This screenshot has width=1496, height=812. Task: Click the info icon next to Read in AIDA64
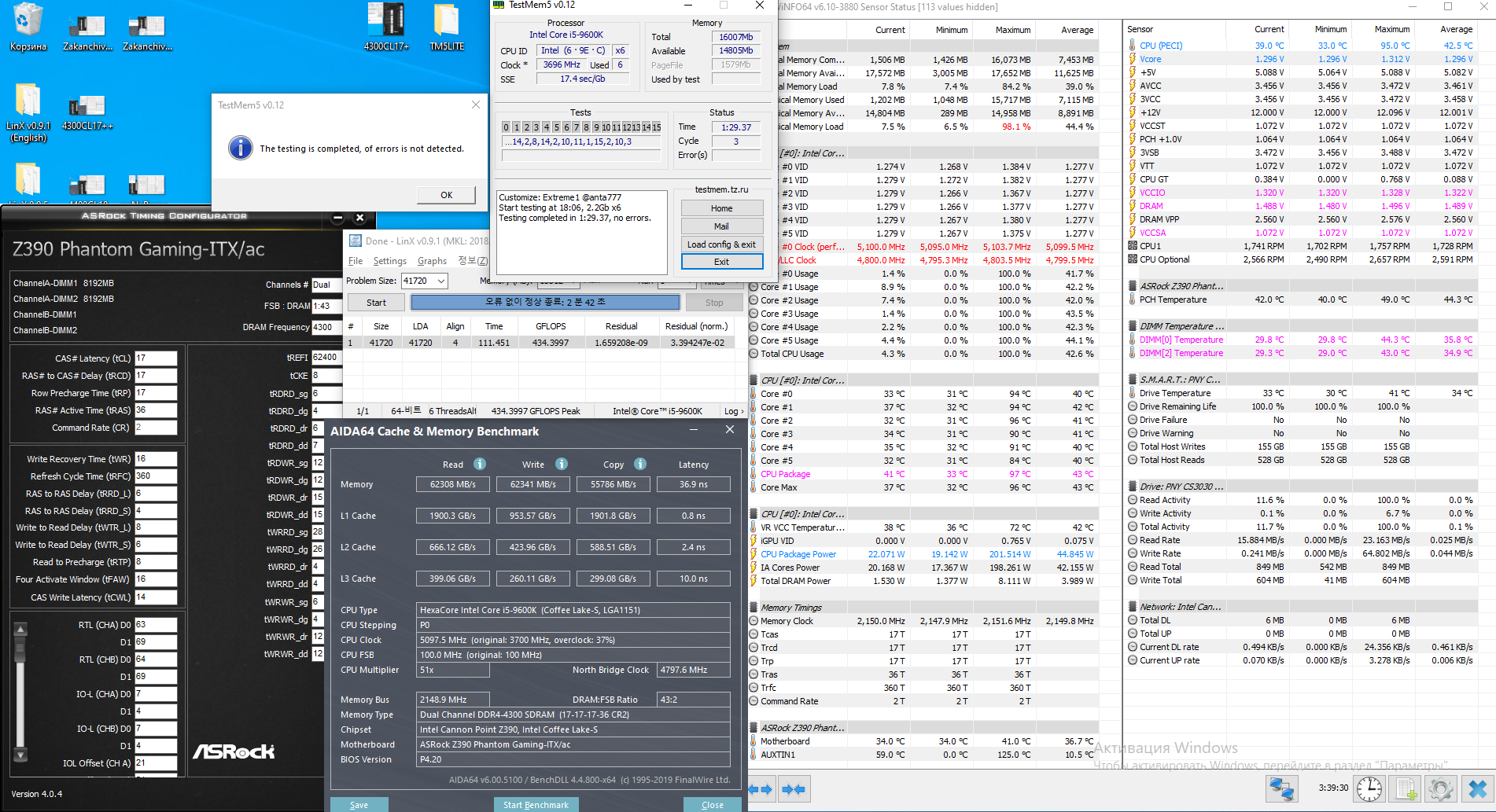(x=480, y=464)
